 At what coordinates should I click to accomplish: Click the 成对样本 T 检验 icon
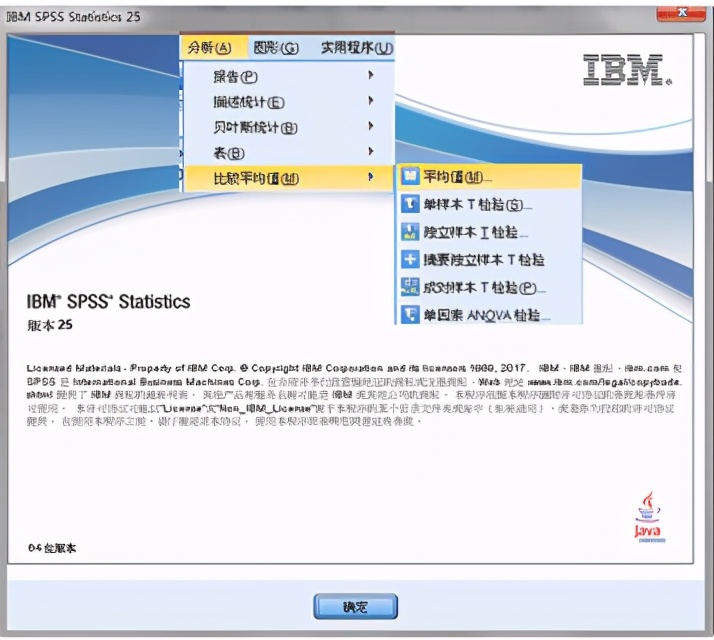click(410, 287)
